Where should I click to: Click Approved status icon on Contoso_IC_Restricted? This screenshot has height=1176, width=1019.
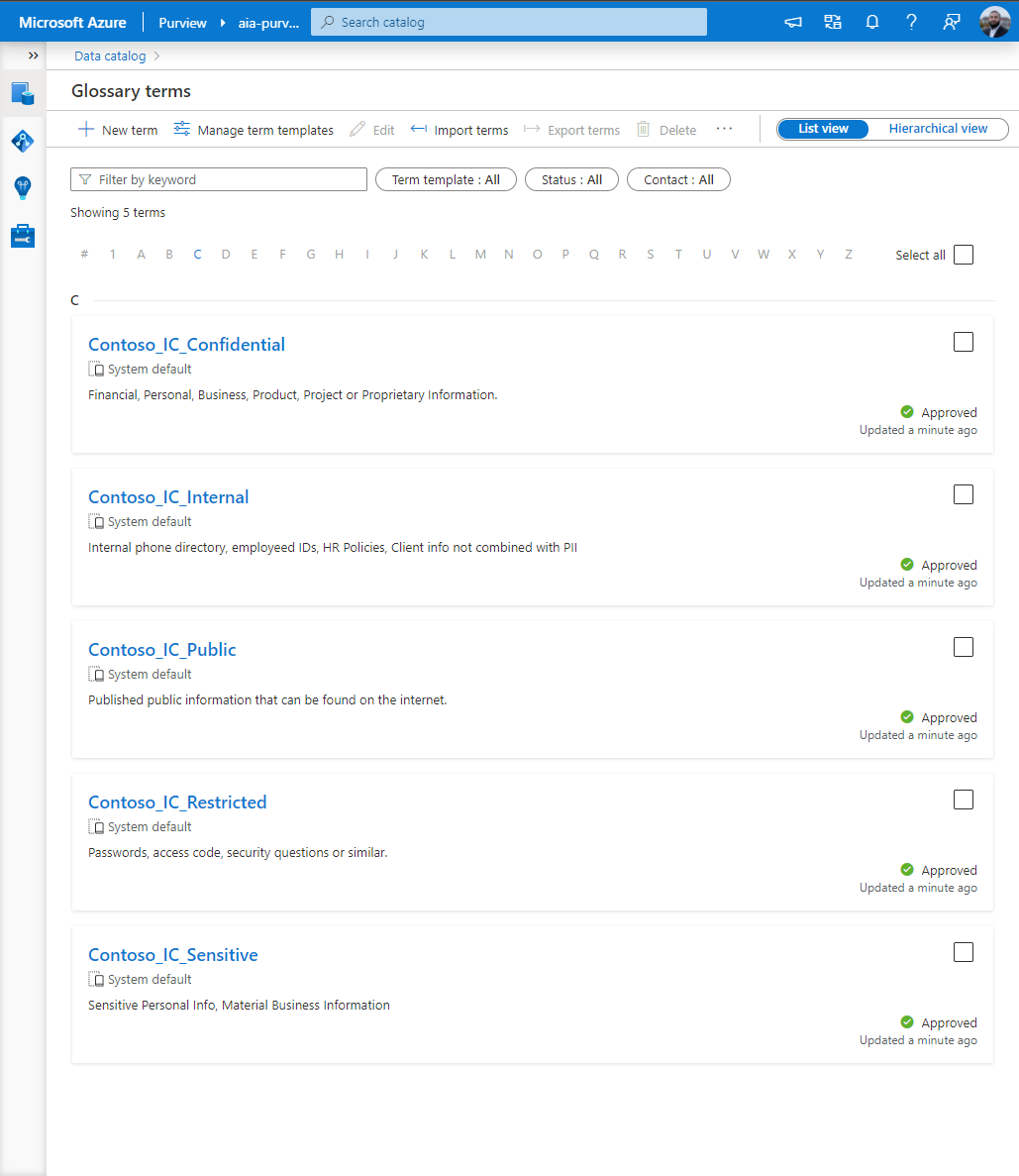point(907,869)
